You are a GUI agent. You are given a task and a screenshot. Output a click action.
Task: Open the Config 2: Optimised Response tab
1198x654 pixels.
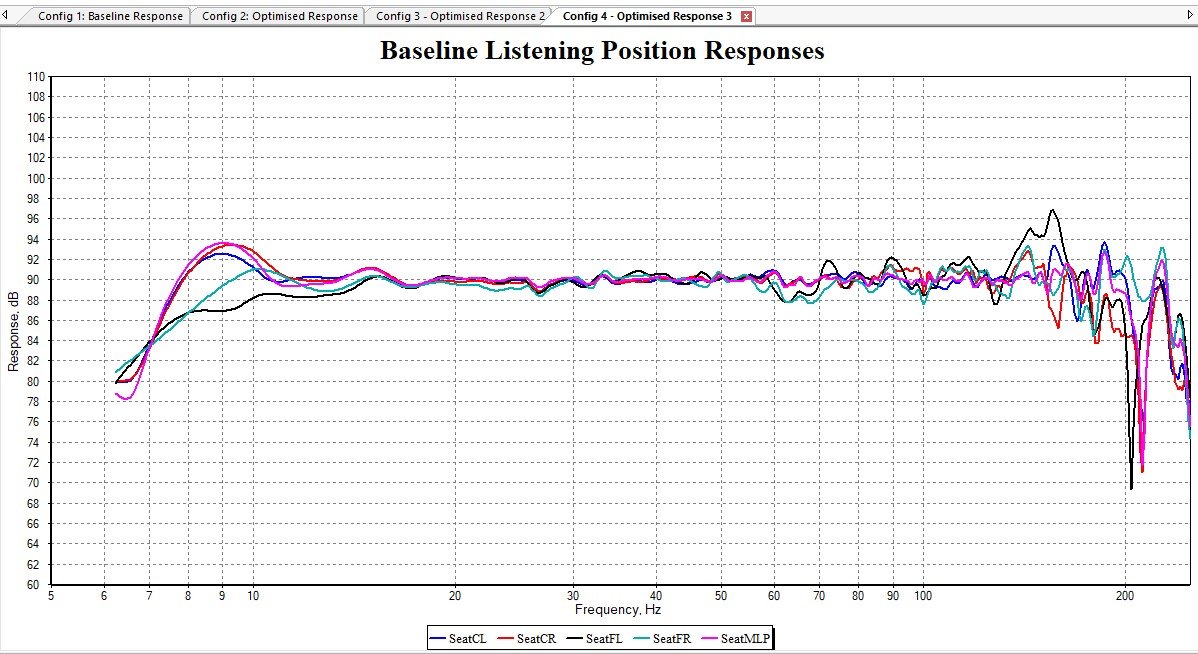tap(279, 16)
